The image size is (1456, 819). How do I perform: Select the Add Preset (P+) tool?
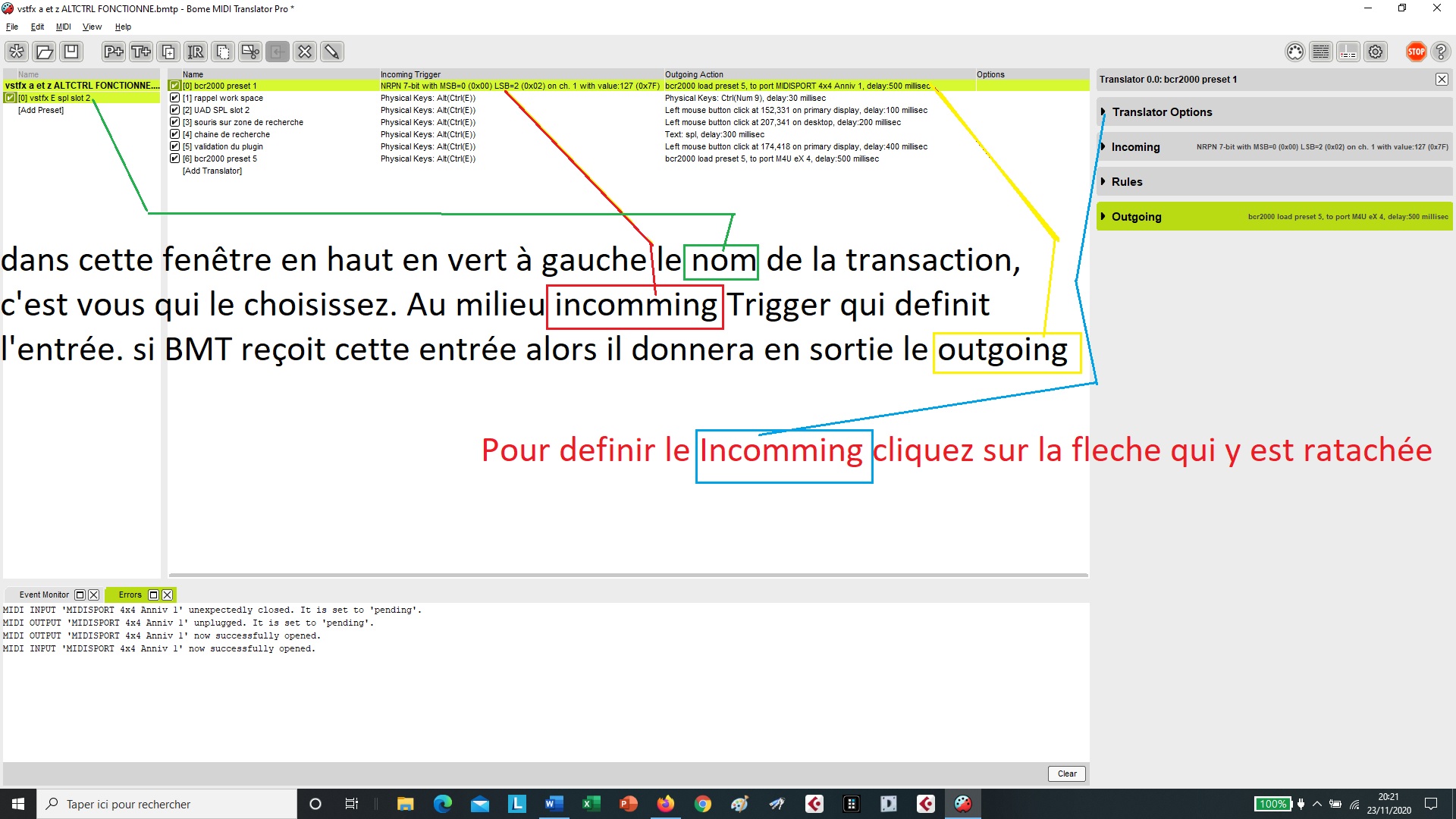click(x=114, y=52)
